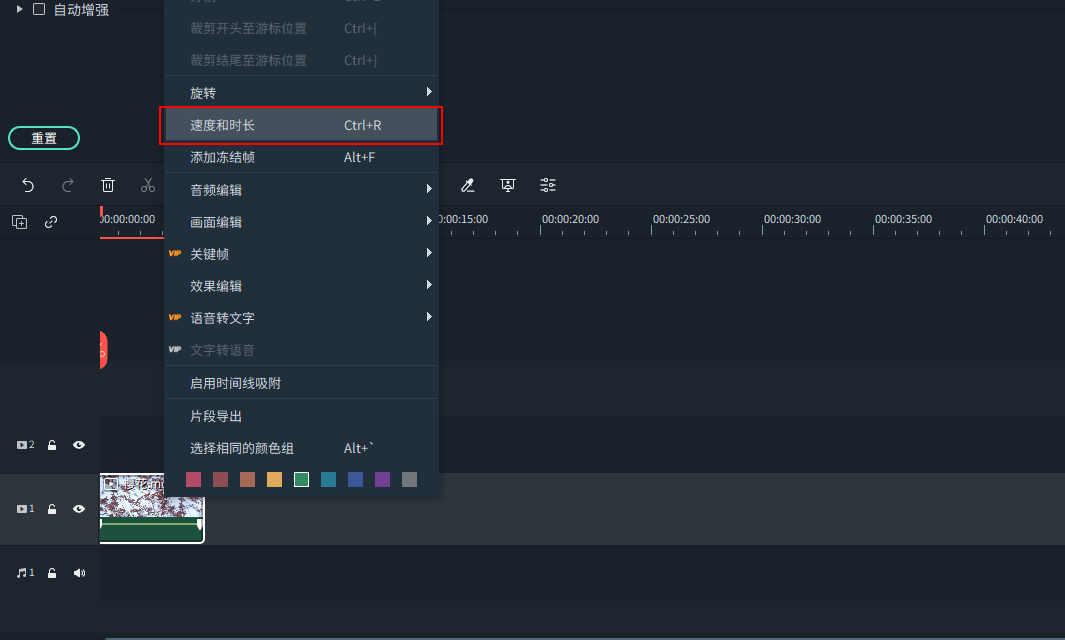The image size is (1065, 640).
Task: Toggle the link chain icon
Action: click(51, 222)
